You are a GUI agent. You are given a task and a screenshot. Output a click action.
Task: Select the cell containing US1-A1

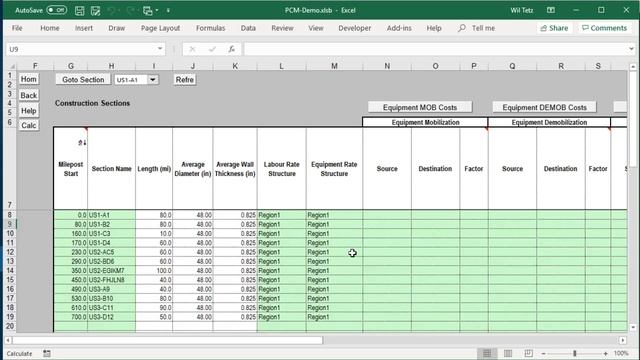point(111,215)
